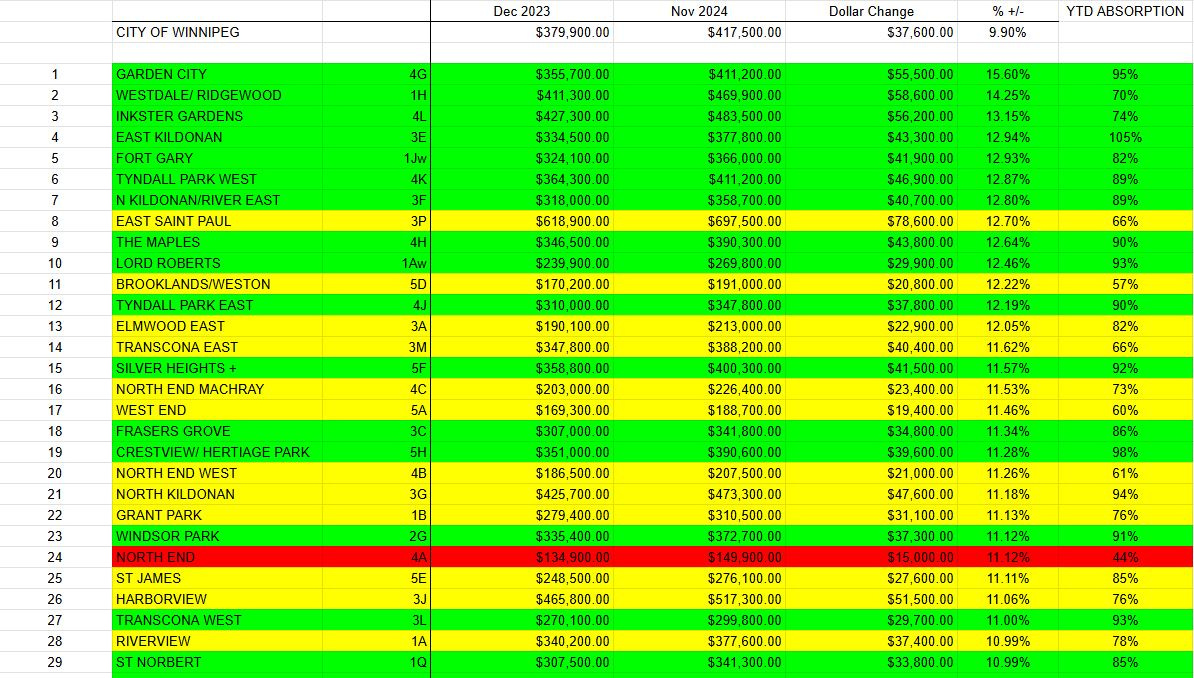Select the red 'NORTH END' cell

(217, 557)
